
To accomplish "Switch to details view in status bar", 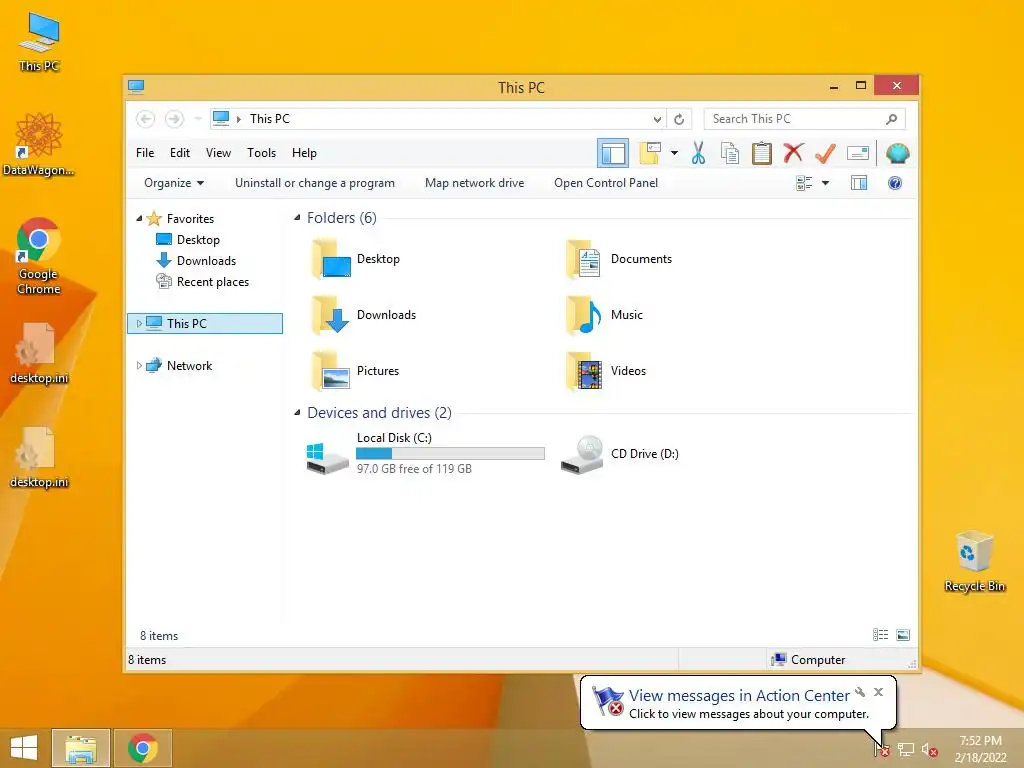I will (880, 635).
